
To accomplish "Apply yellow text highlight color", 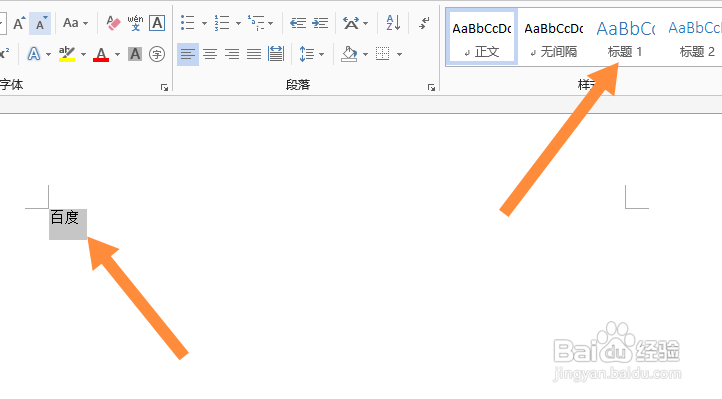I will 67,54.
